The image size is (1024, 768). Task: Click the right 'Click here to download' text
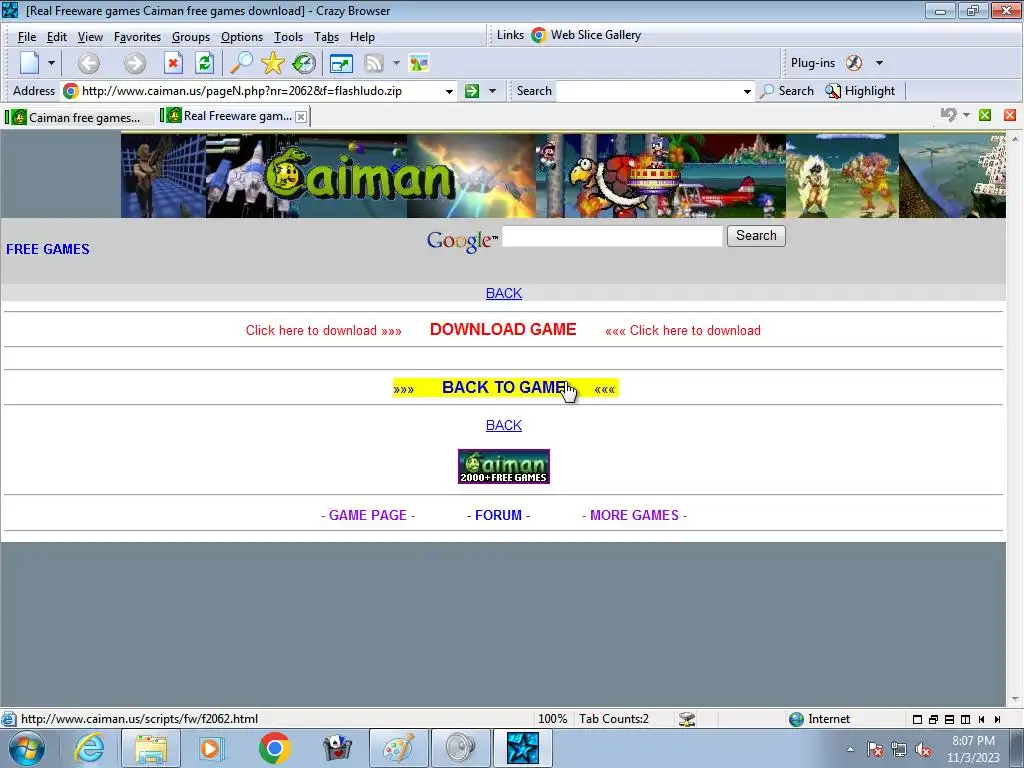pyautogui.click(x=682, y=330)
